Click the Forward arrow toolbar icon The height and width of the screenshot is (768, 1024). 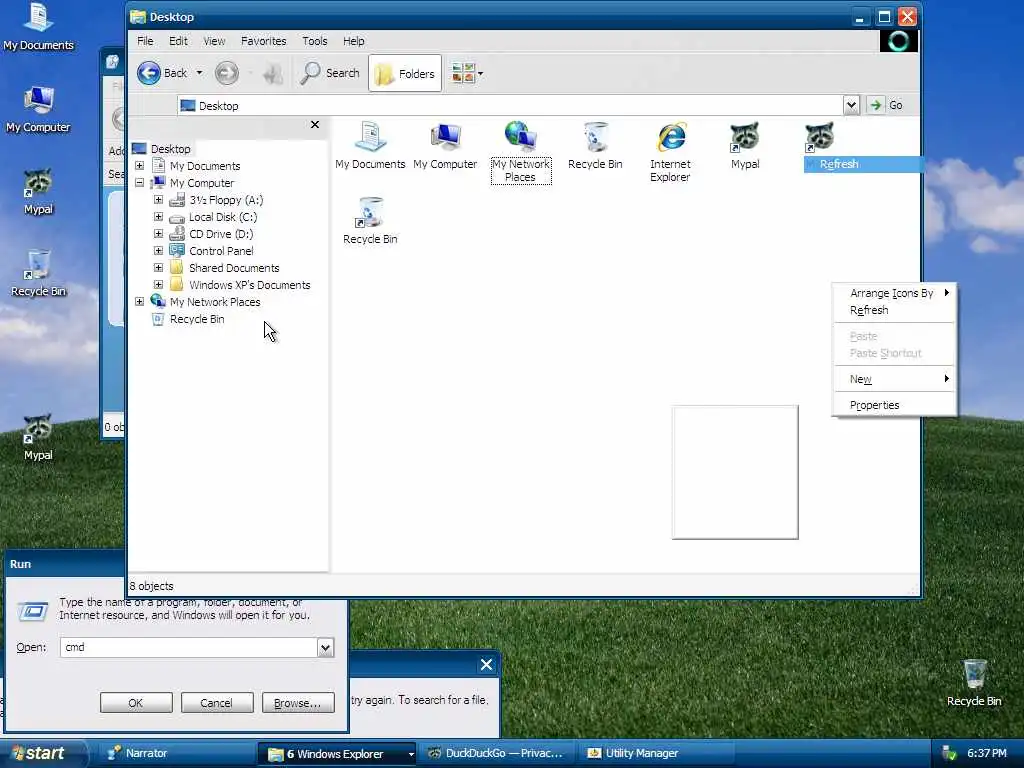tap(227, 73)
